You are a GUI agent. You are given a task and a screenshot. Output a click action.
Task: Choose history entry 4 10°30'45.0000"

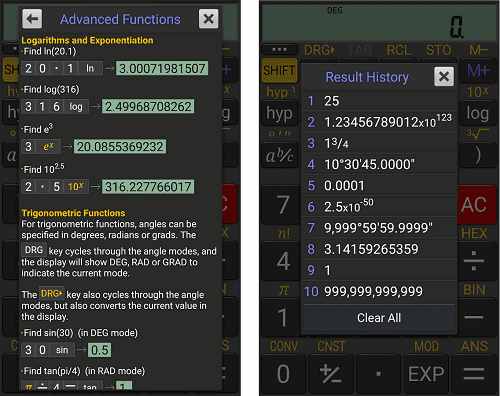[x=379, y=164]
